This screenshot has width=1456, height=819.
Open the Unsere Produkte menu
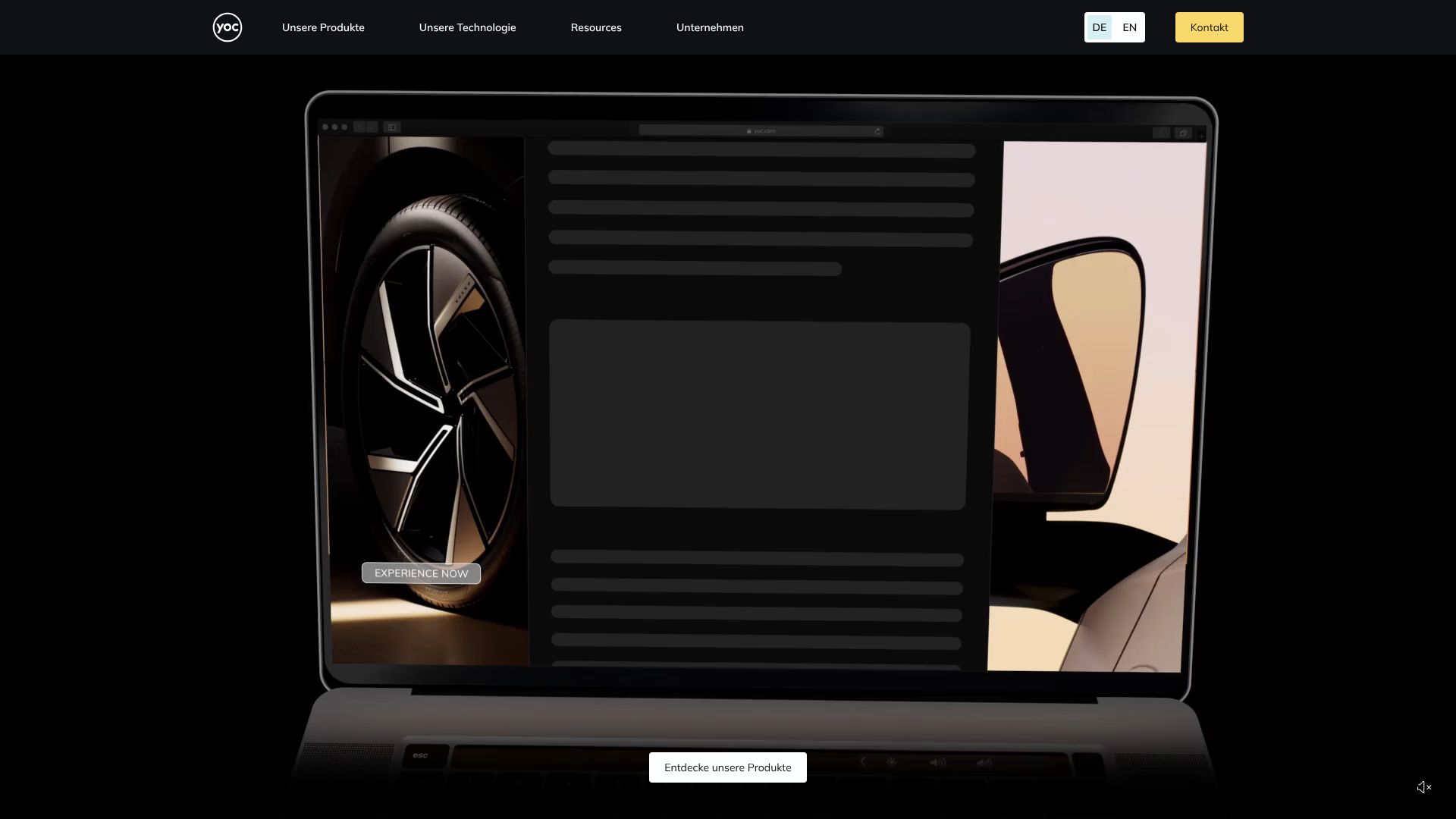[x=323, y=27]
